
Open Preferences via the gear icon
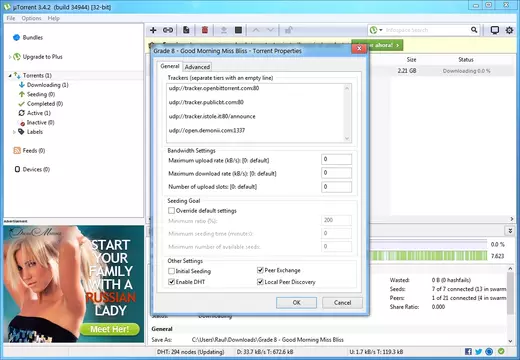pyautogui.click(x=509, y=30)
